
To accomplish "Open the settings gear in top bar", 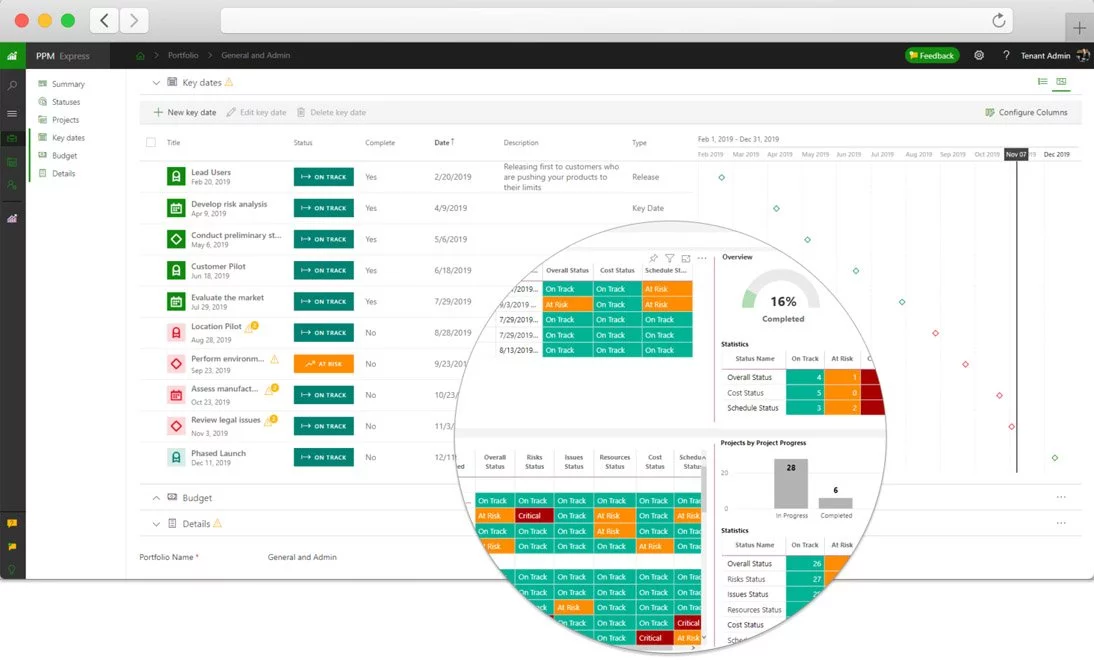I will click(979, 55).
